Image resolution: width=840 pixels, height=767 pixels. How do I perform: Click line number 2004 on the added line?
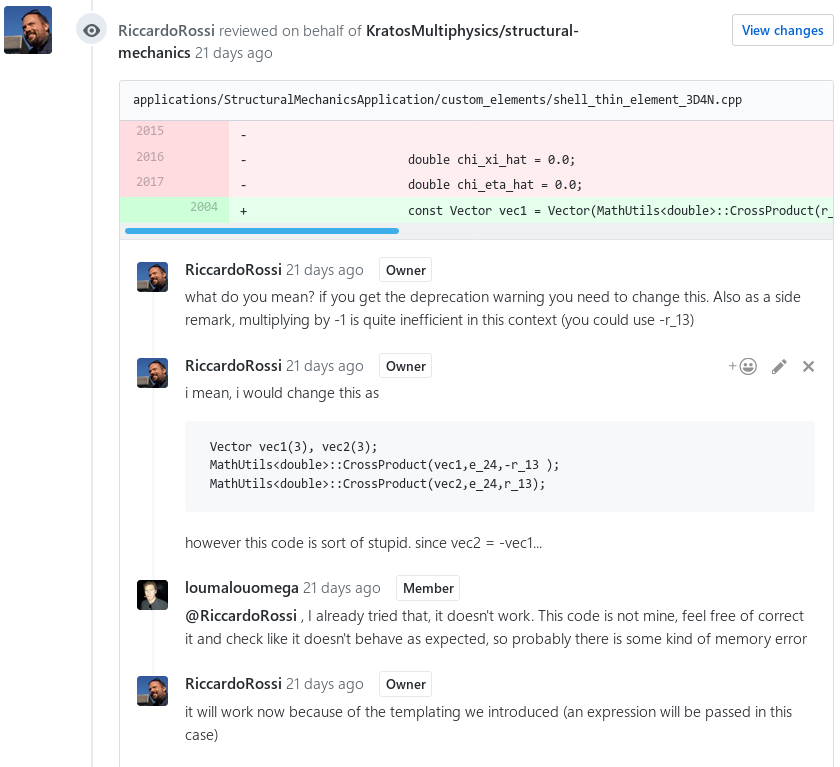coord(203,206)
